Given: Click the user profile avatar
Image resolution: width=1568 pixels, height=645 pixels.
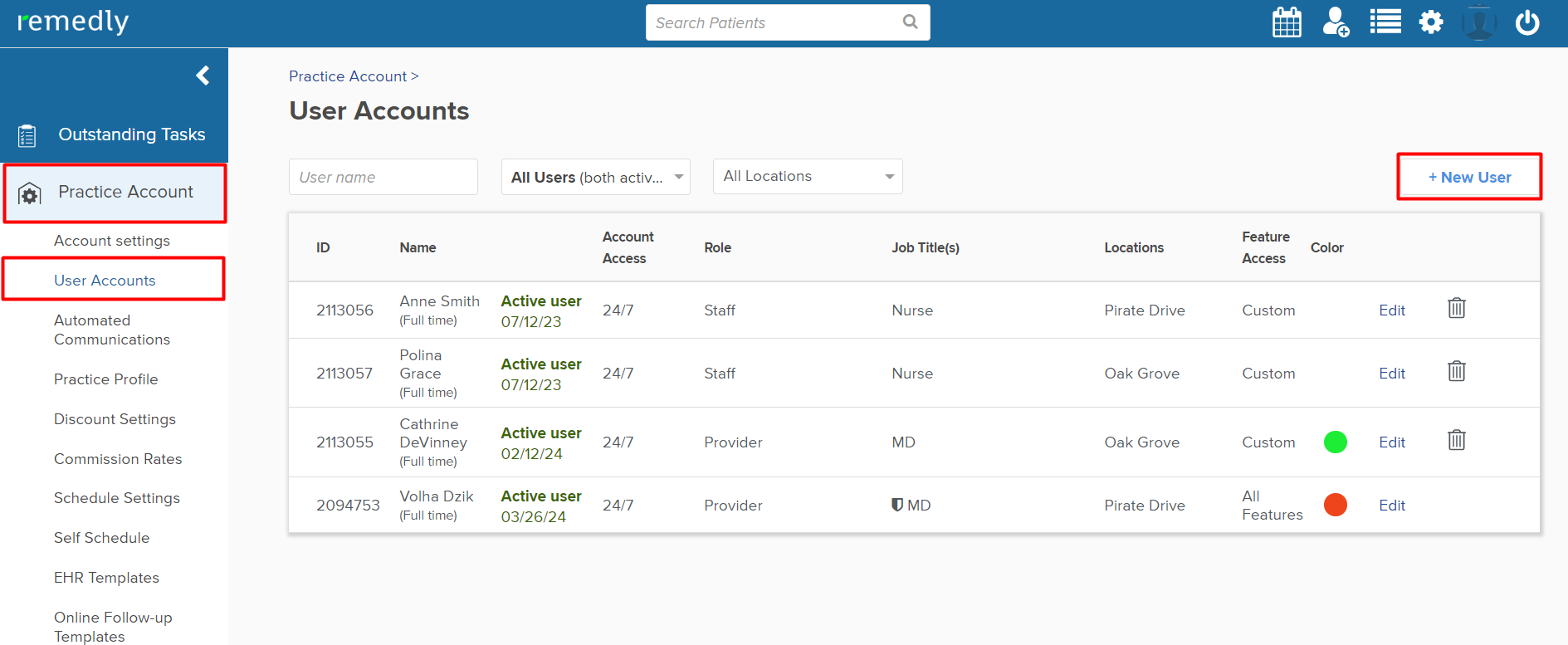Looking at the screenshot, I should pyautogui.click(x=1479, y=22).
